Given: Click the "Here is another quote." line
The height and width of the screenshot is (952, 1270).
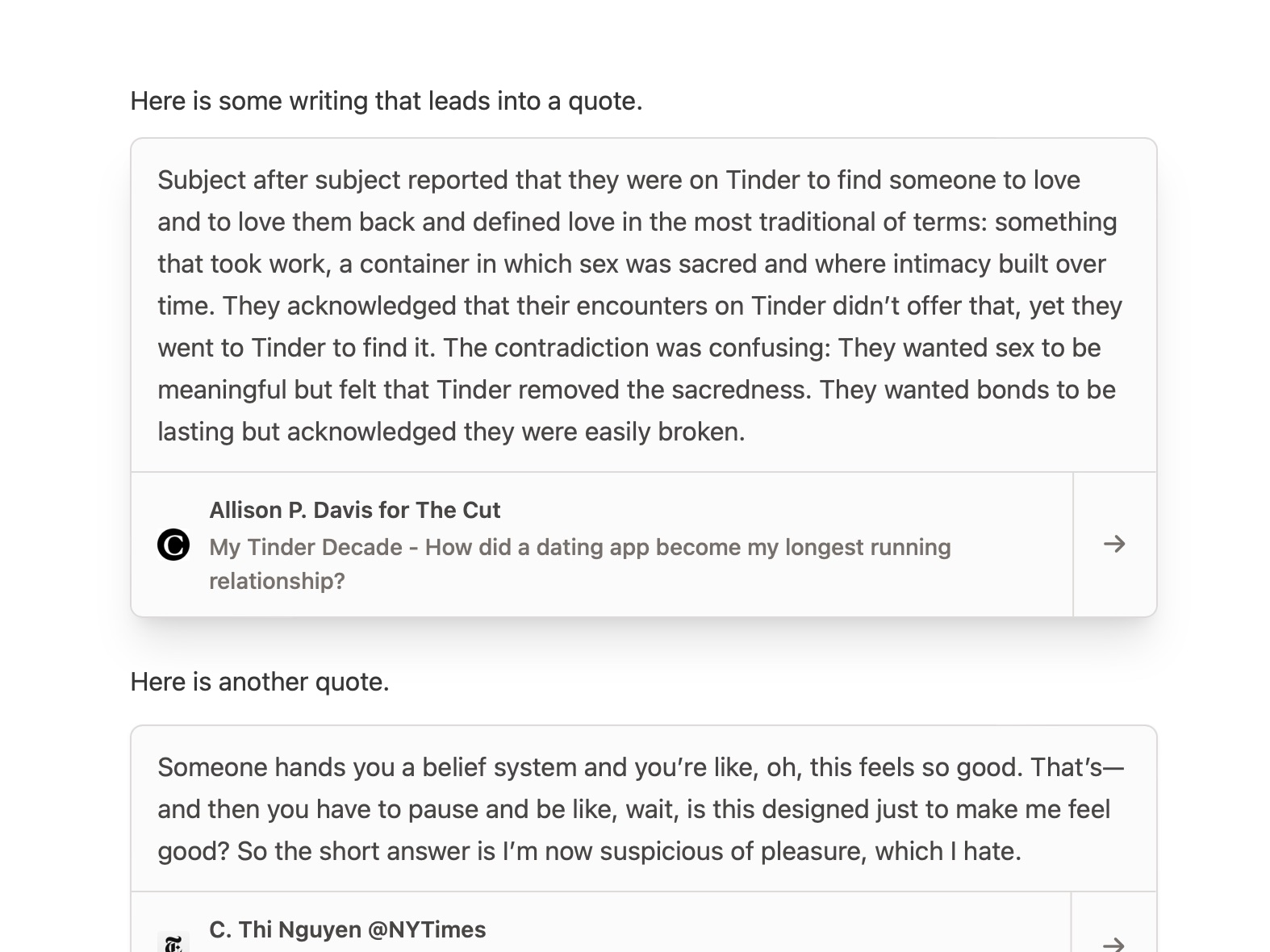Looking at the screenshot, I should pyautogui.click(x=260, y=683).
